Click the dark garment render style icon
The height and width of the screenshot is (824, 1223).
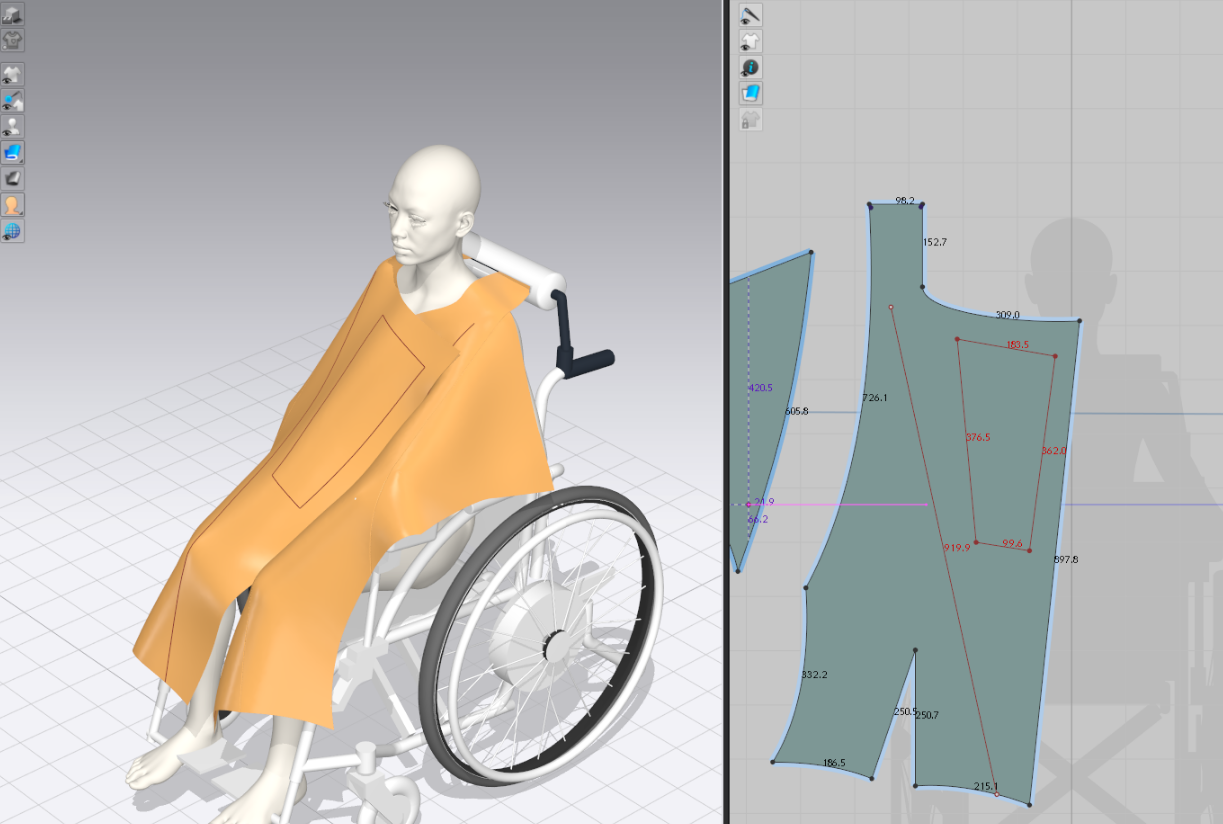pos(12,179)
